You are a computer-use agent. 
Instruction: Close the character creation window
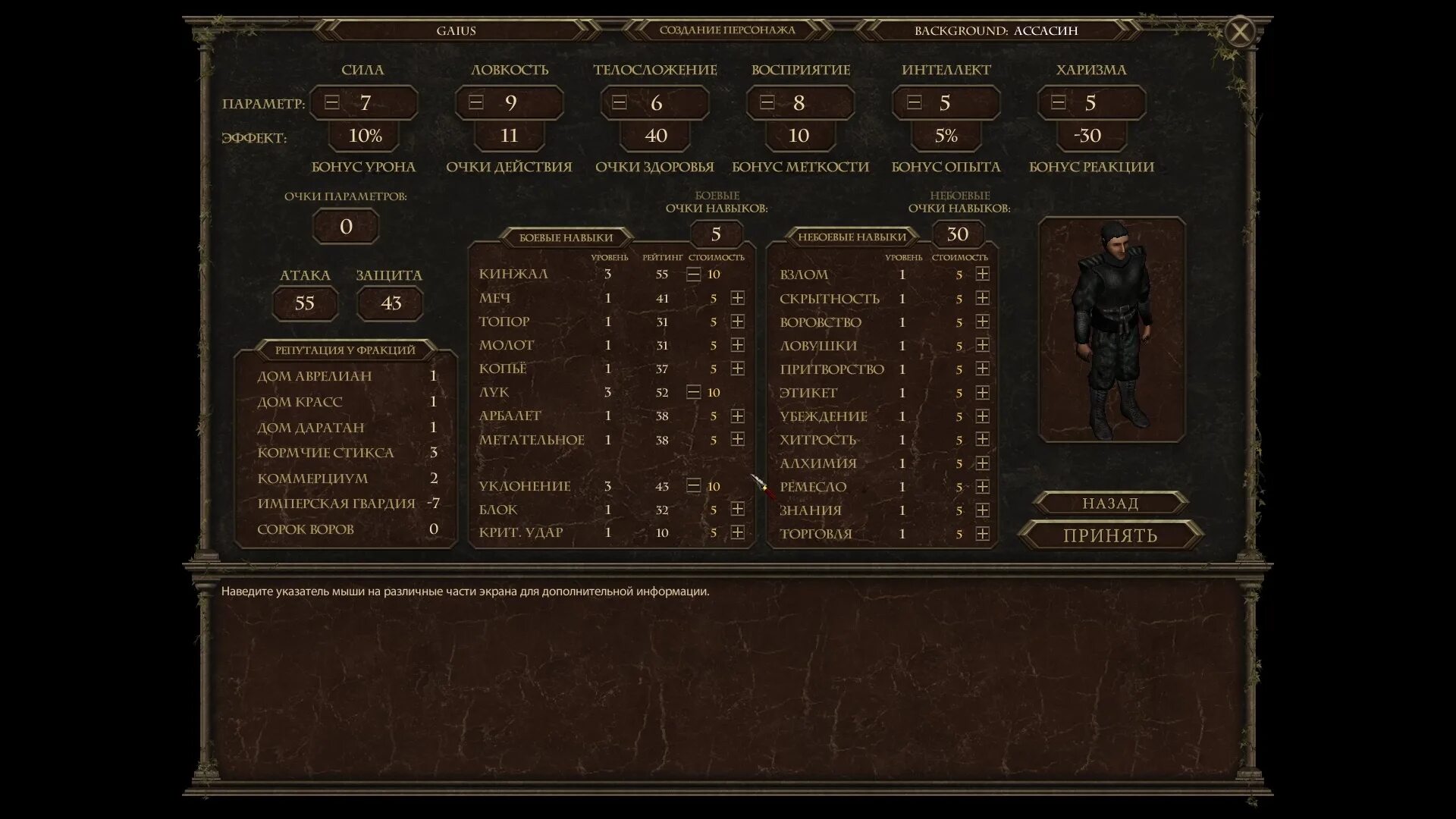click(1240, 32)
